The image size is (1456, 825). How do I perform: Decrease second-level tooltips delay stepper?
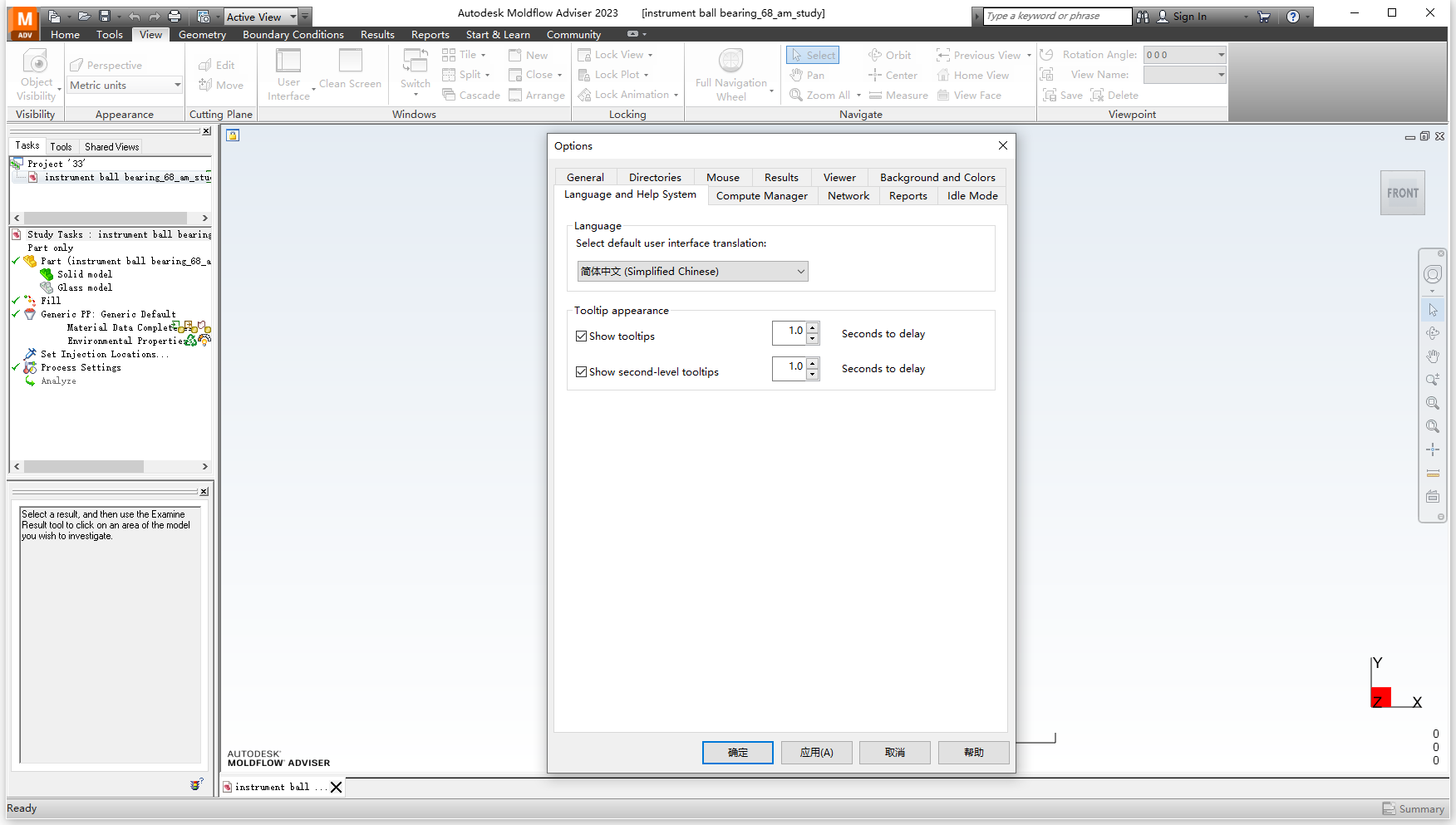(x=813, y=375)
